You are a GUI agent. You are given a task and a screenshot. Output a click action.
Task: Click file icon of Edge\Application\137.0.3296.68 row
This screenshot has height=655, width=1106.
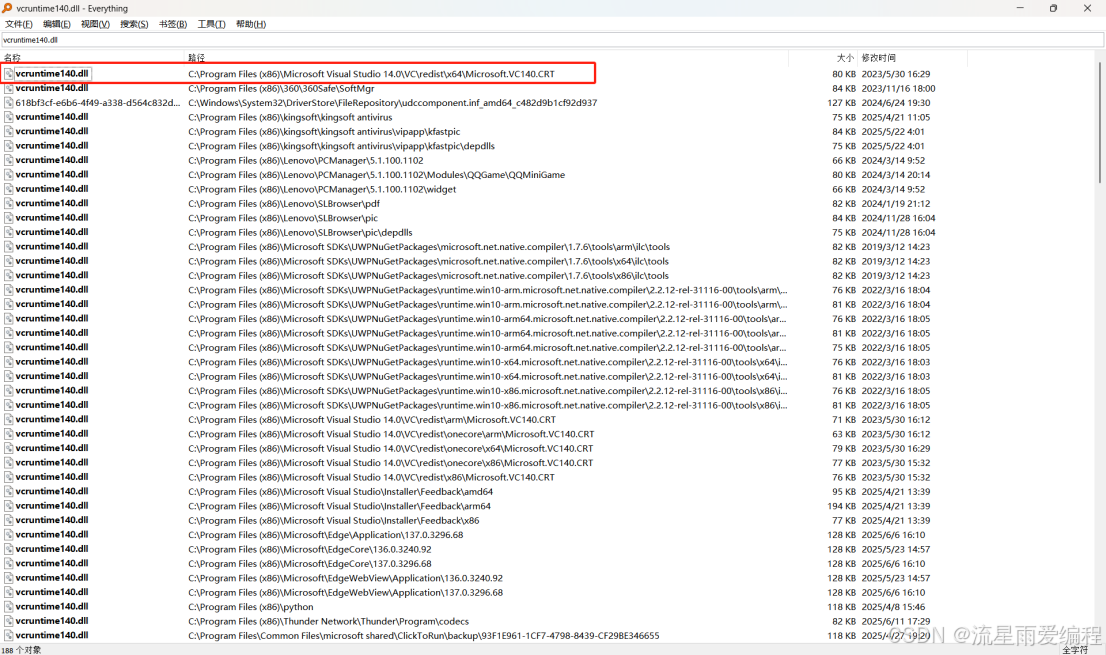pos(8,534)
